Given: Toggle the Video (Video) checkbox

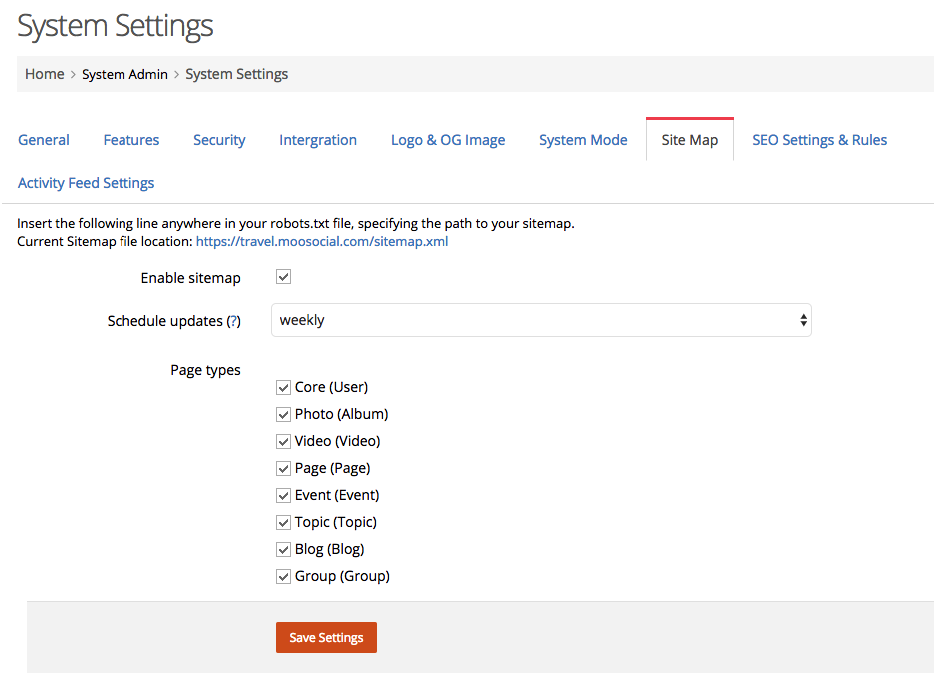Looking at the screenshot, I should tap(284, 441).
